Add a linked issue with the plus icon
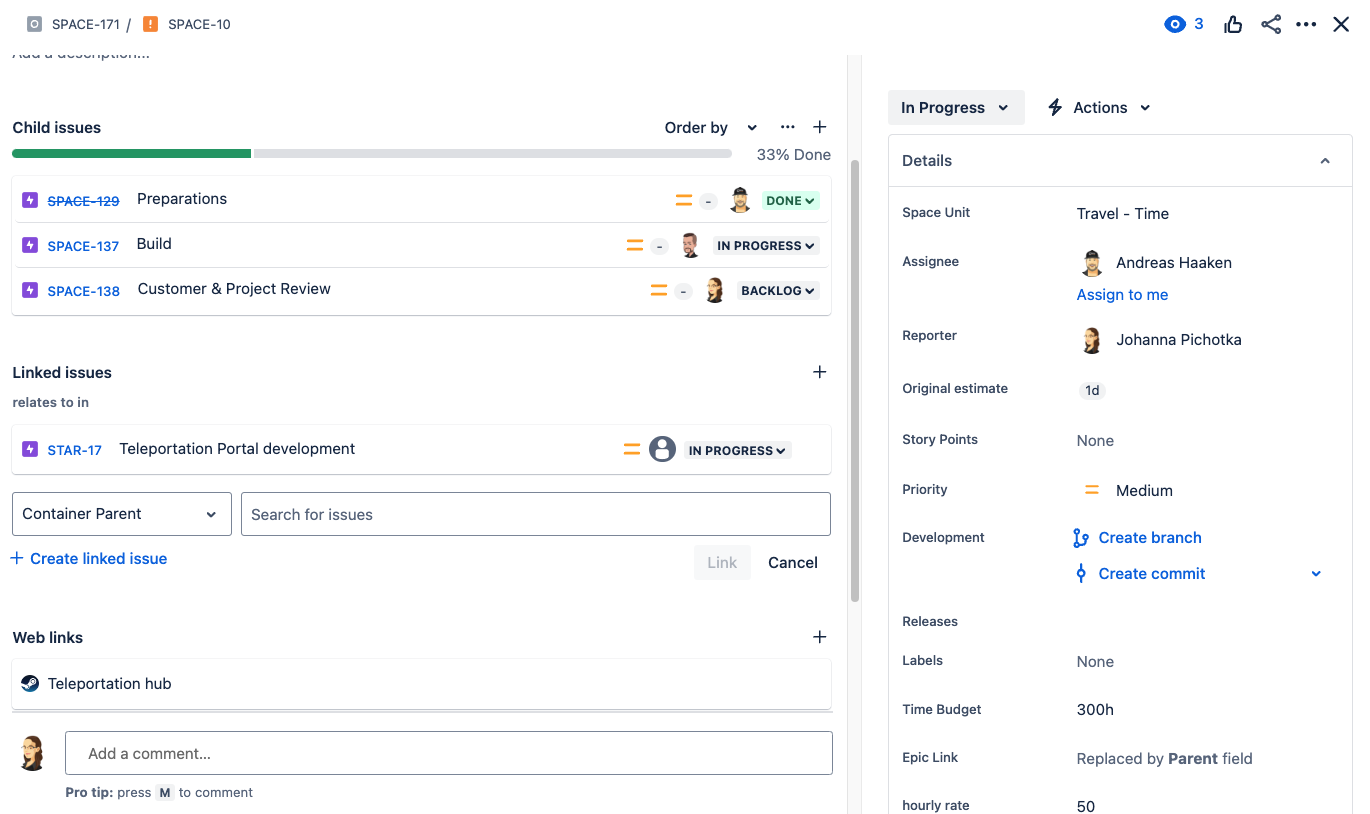This screenshot has width=1370, height=814. pos(819,371)
